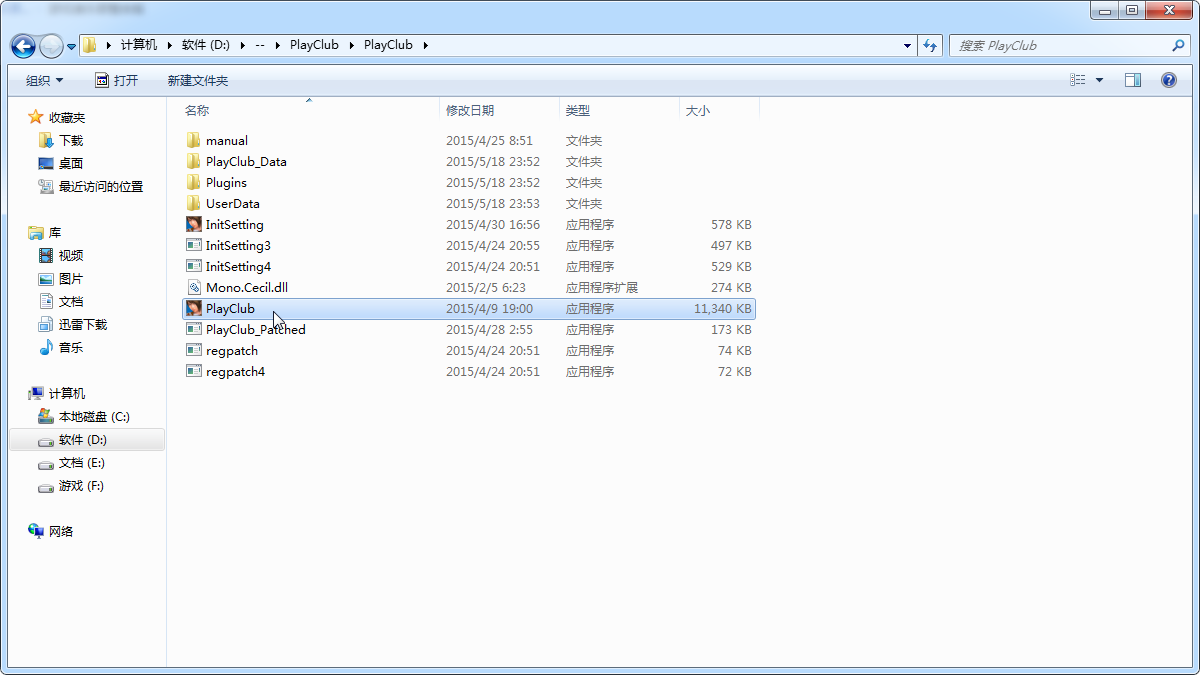Click the 应用程序扩展 type cell
1200x675 pixels.
click(x=602, y=288)
